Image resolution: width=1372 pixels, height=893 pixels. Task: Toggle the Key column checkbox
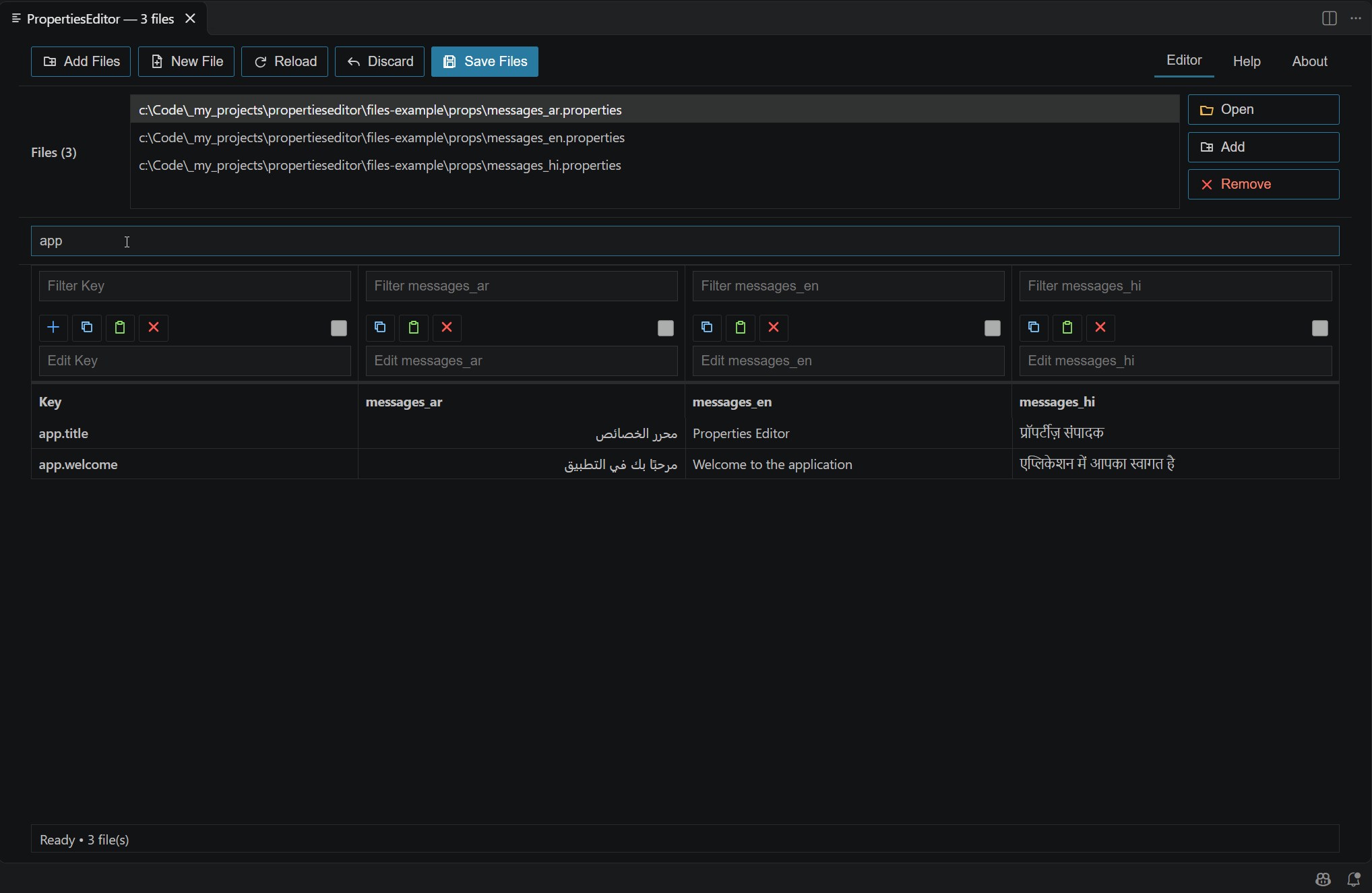coord(339,328)
